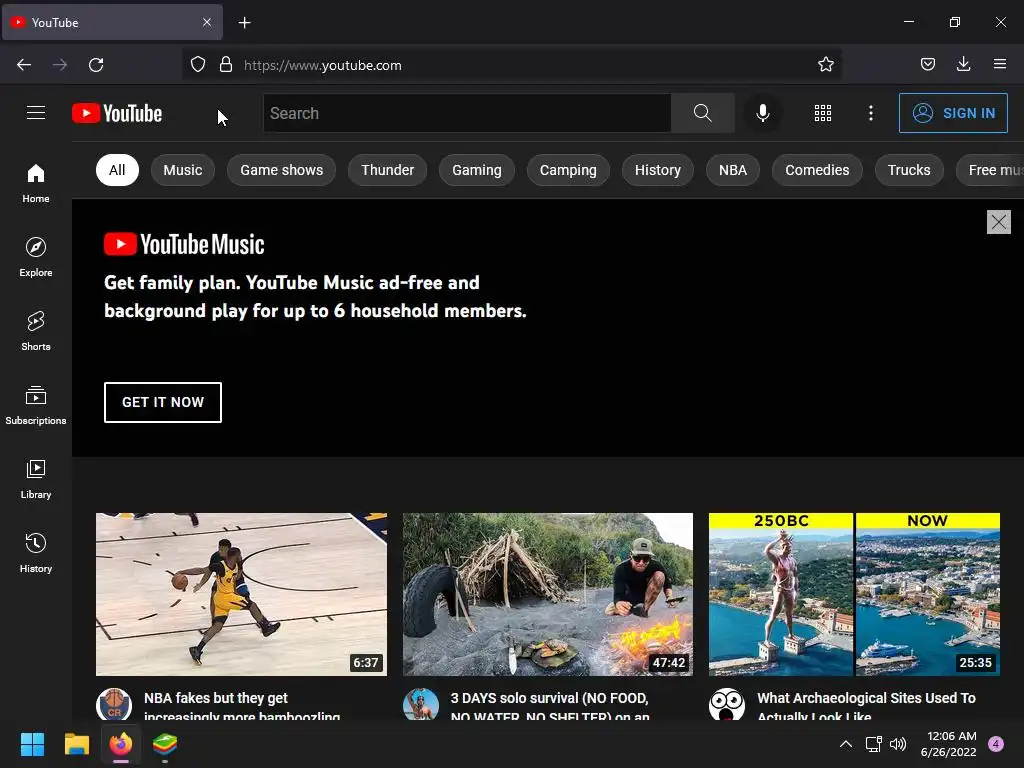The width and height of the screenshot is (1024, 768).
Task: Select the Gaming filter chip
Action: pos(477,170)
